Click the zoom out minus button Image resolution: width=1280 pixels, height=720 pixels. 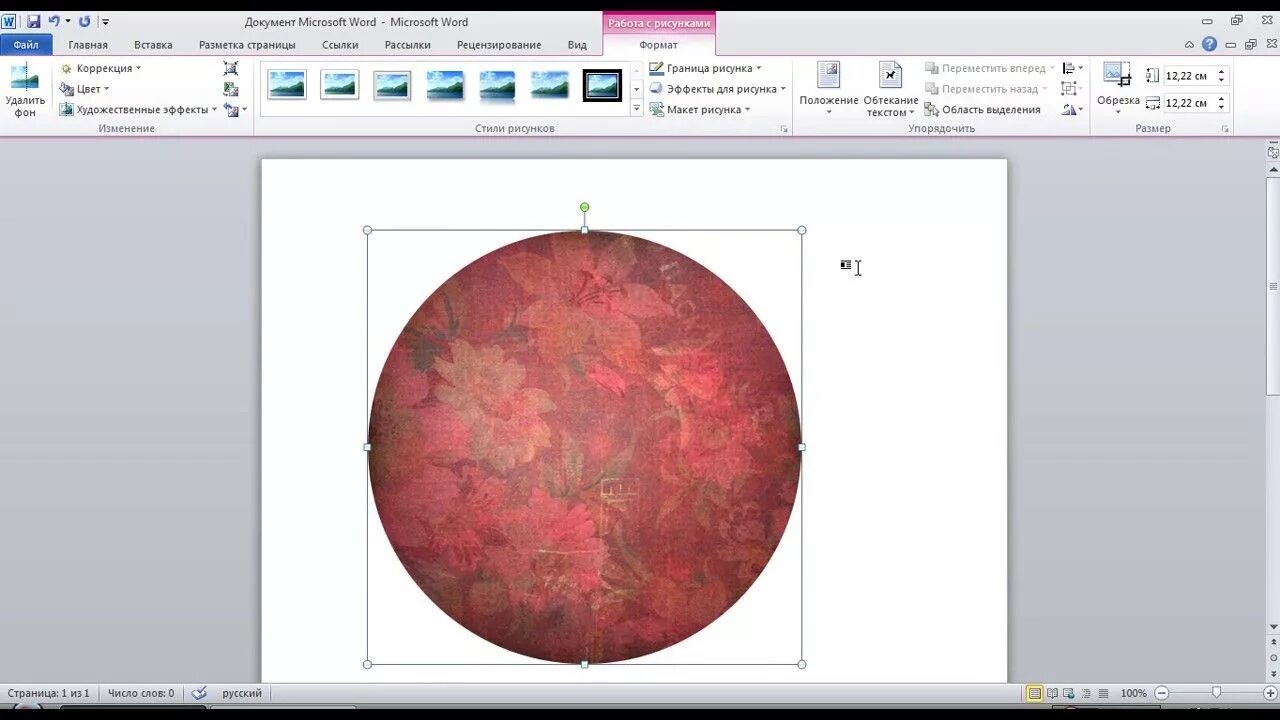coord(1162,693)
